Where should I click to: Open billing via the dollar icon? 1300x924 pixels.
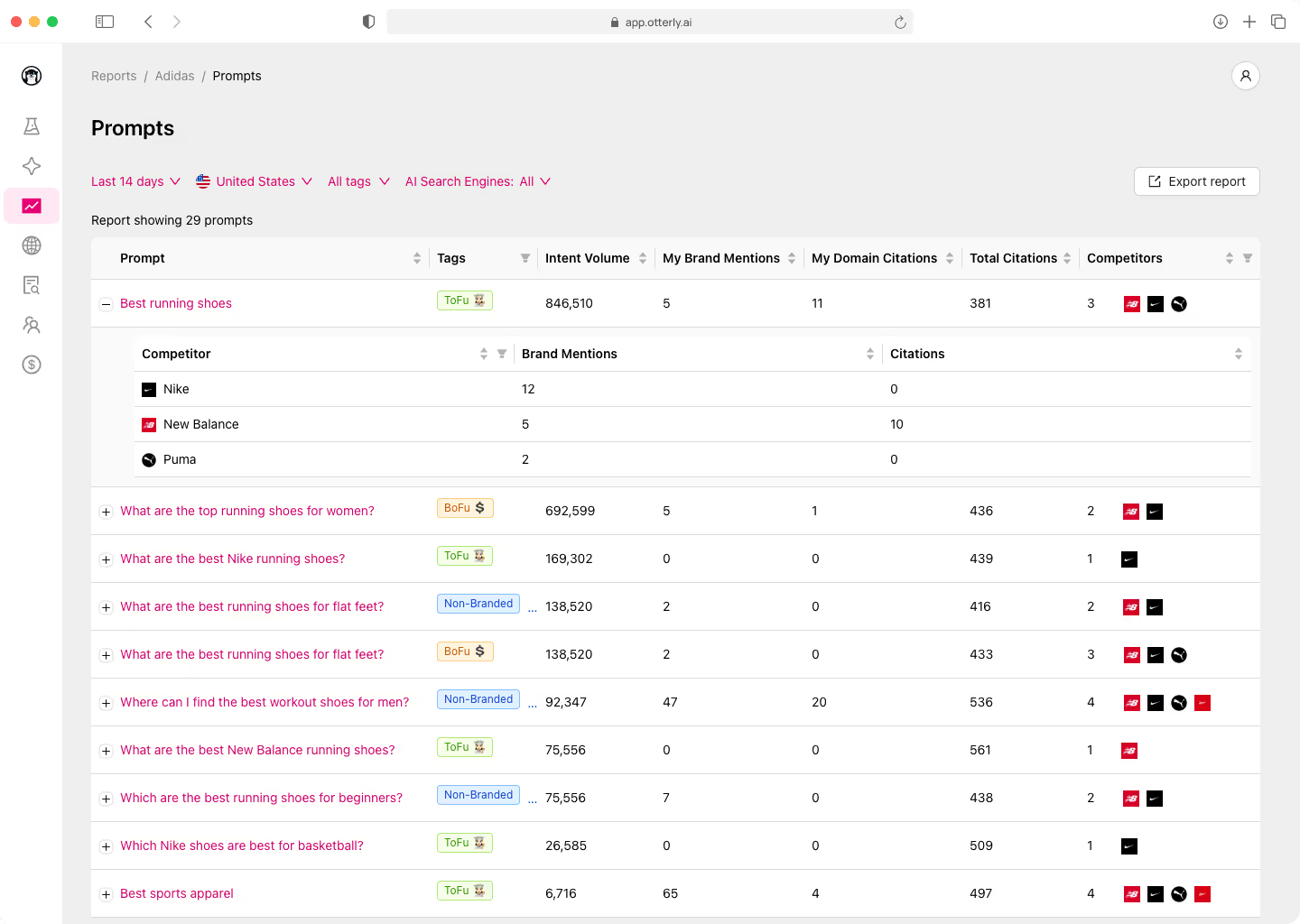(x=32, y=365)
